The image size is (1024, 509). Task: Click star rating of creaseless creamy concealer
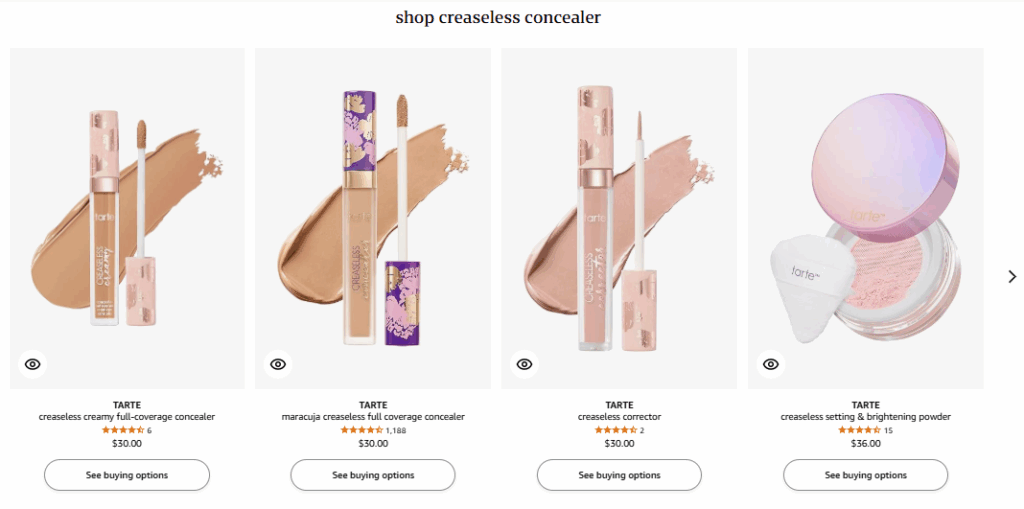[123, 430]
